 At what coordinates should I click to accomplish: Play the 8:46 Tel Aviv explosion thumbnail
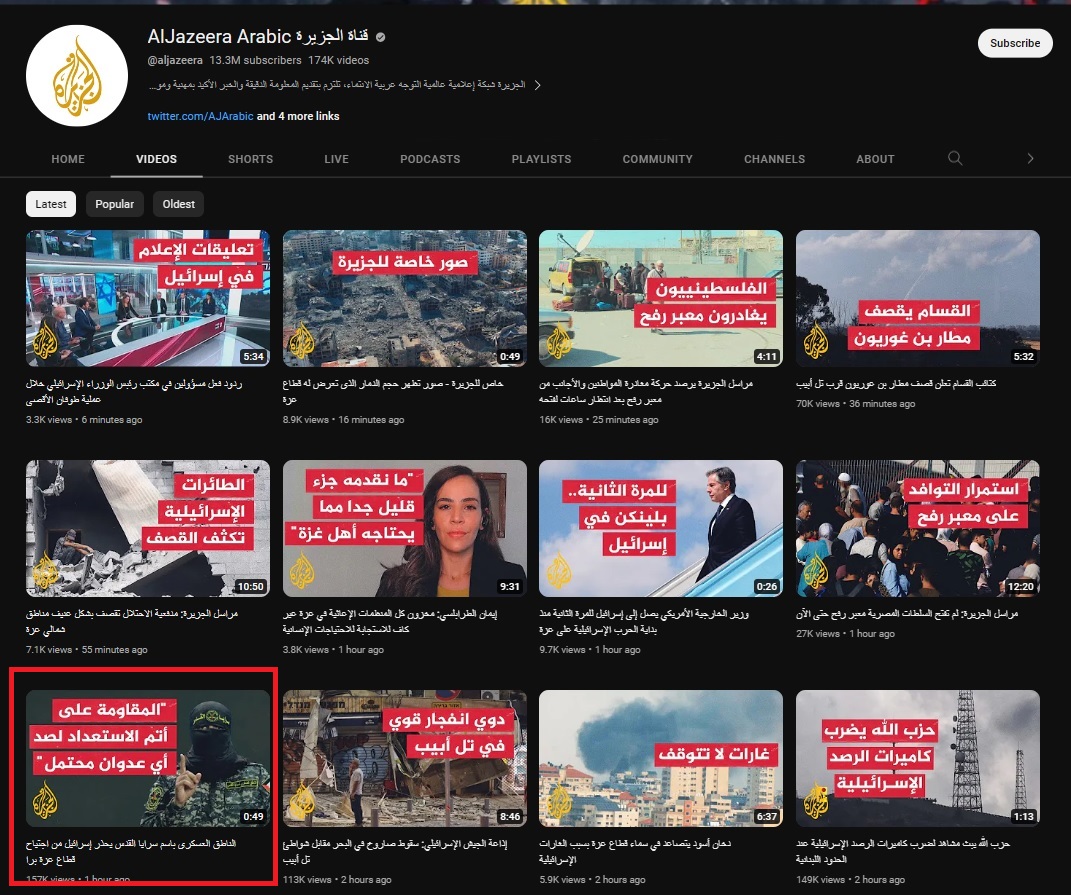click(x=405, y=758)
